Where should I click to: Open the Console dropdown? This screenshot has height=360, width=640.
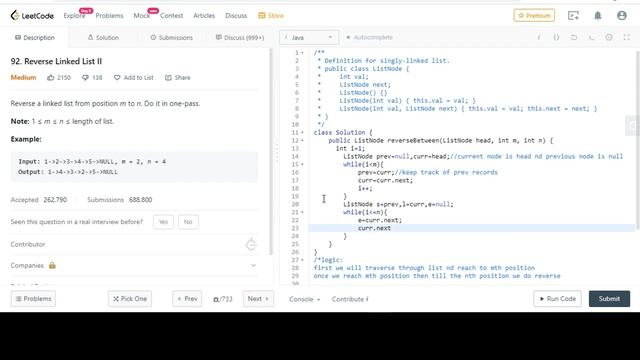pyautogui.click(x=304, y=299)
